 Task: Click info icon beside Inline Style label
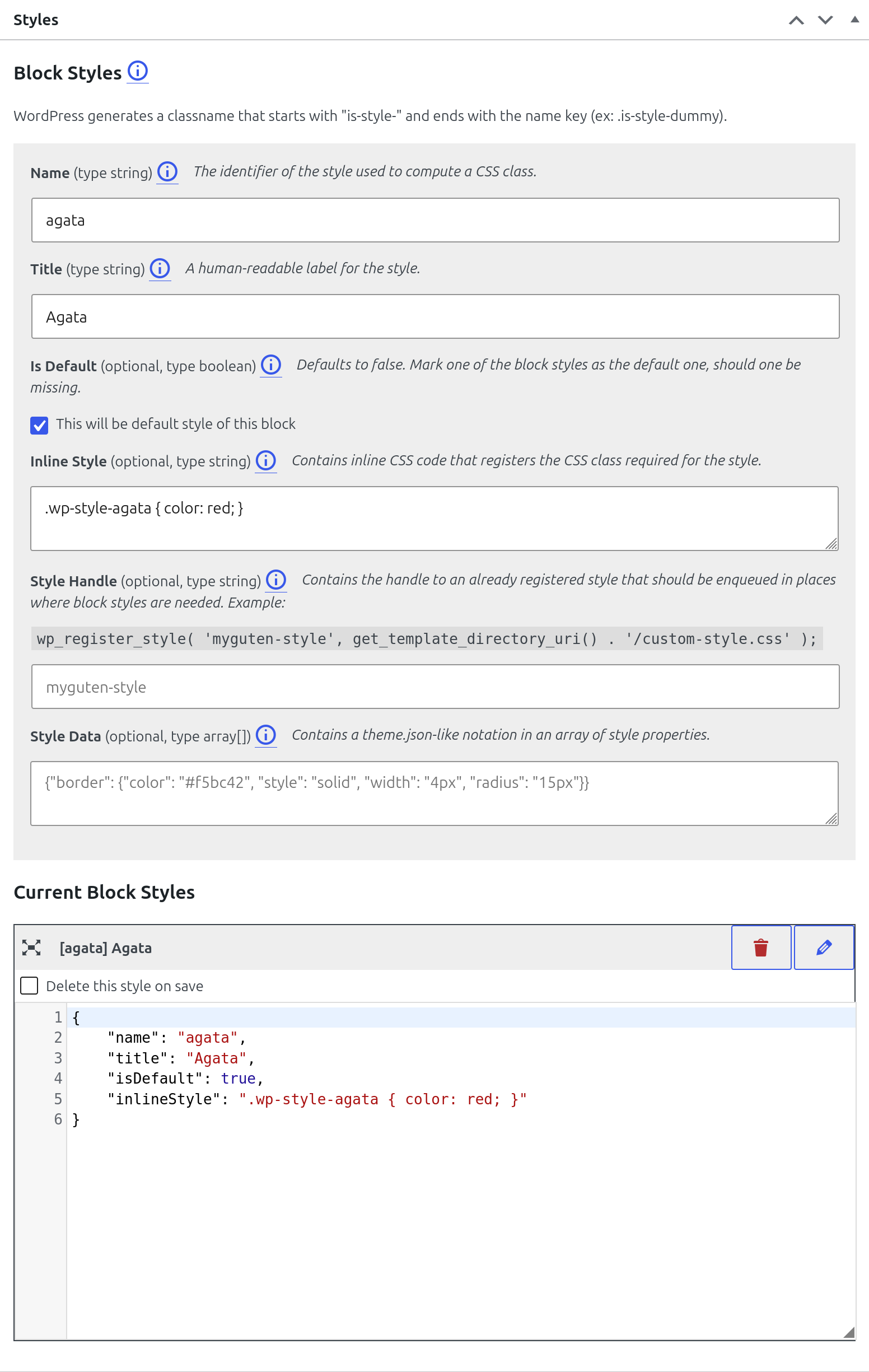(x=266, y=460)
